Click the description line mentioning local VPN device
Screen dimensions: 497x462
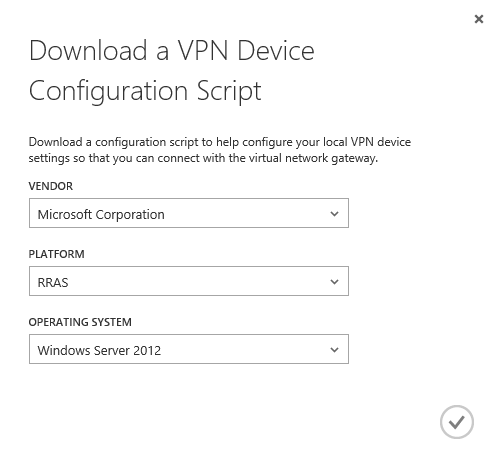click(x=220, y=142)
